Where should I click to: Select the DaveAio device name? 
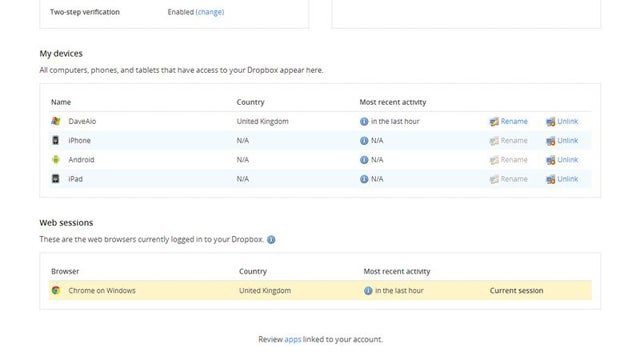(x=82, y=121)
